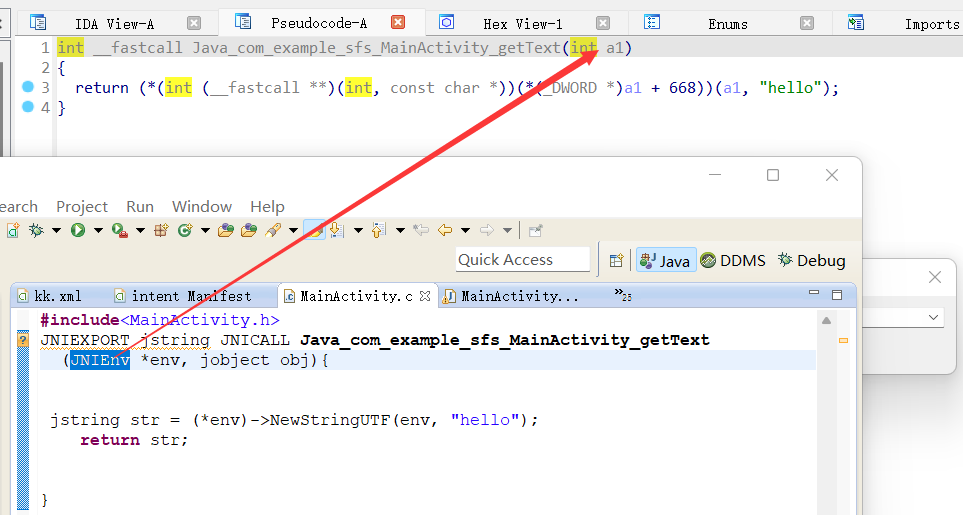Click the Run External Tools icon with red toolbox
This screenshot has width=963, height=515.
click(120, 231)
